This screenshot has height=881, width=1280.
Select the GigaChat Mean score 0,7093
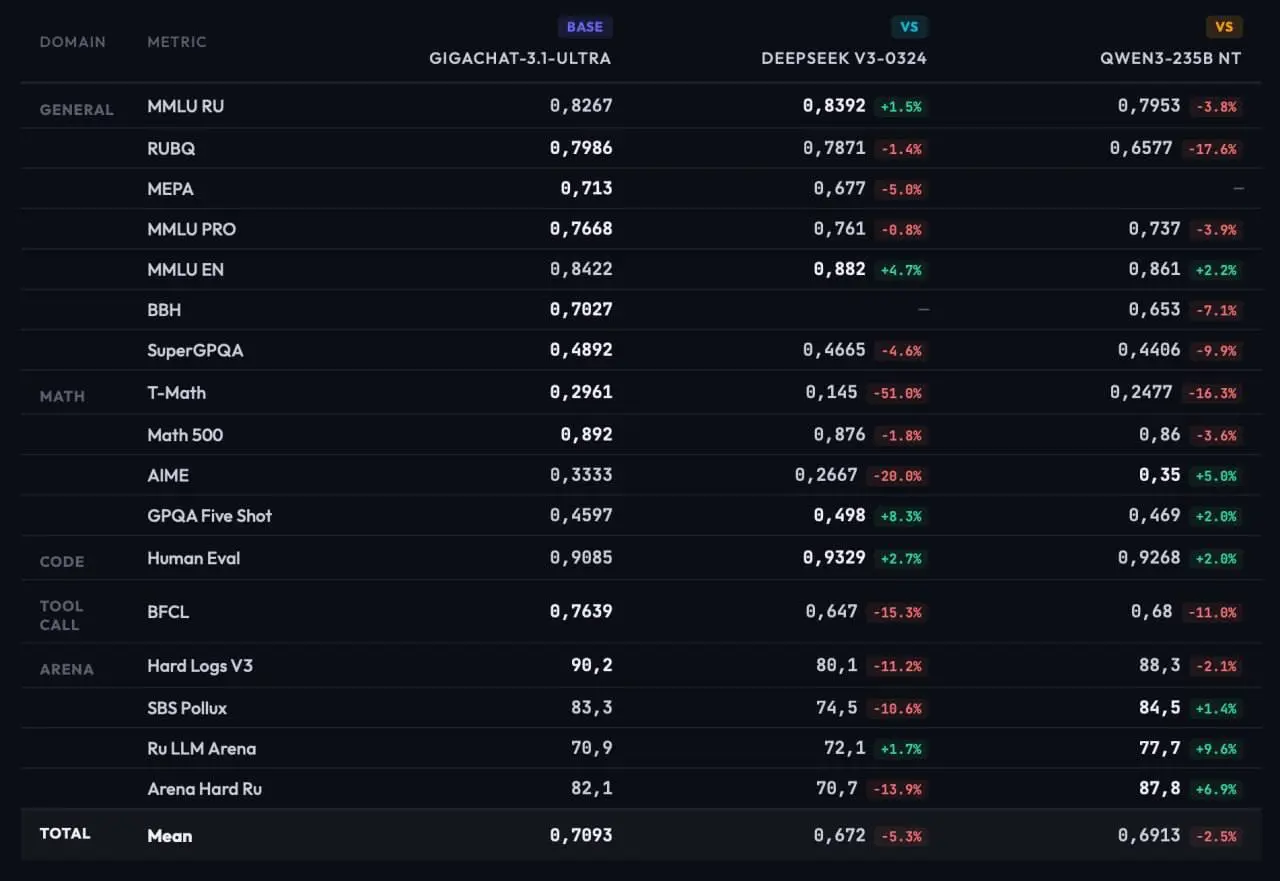tap(581, 835)
